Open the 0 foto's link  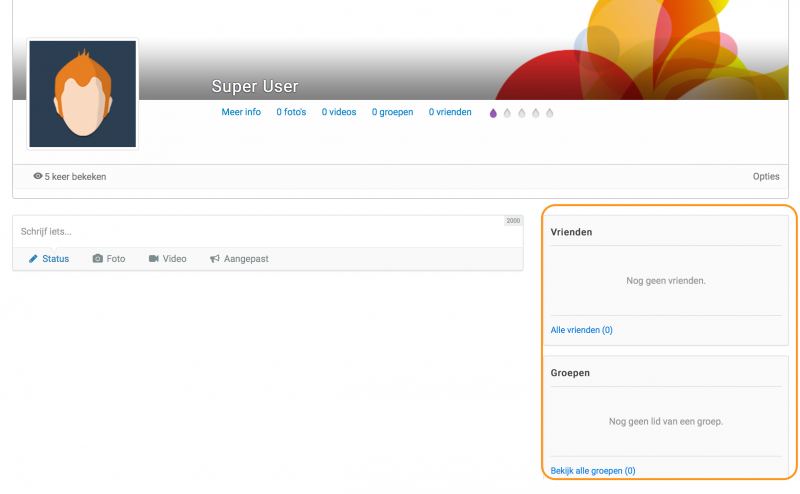coord(291,112)
